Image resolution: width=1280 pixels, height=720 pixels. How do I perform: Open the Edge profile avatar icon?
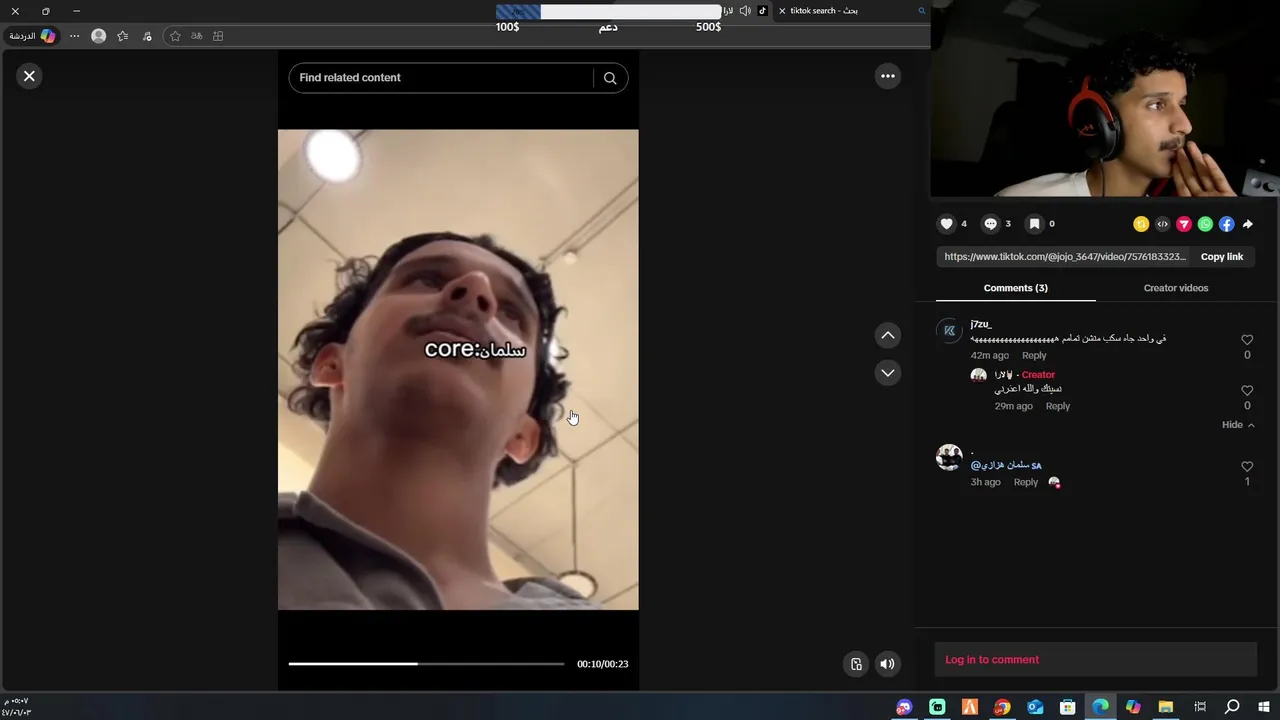coord(98,36)
